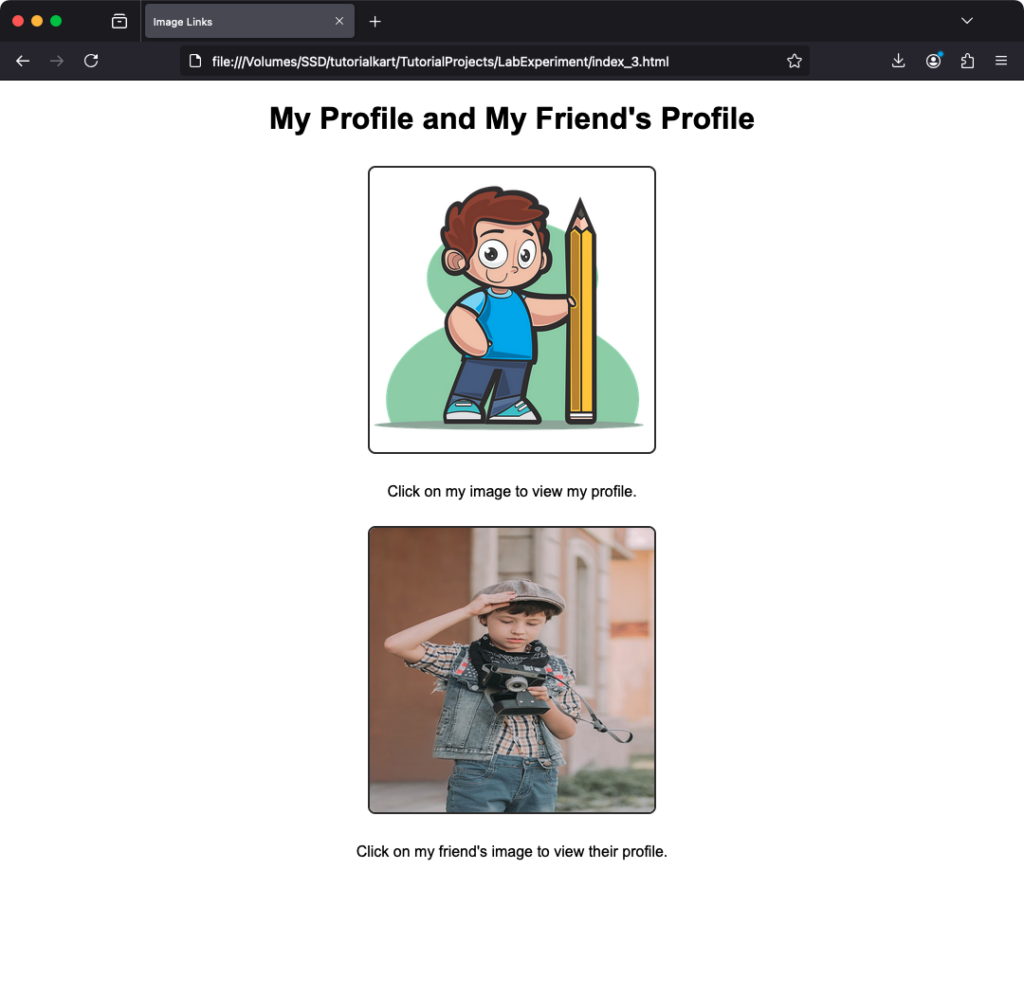Select the Image Links tab
Image resolution: width=1024 pixels, height=997 pixels.
pos(249,21)
